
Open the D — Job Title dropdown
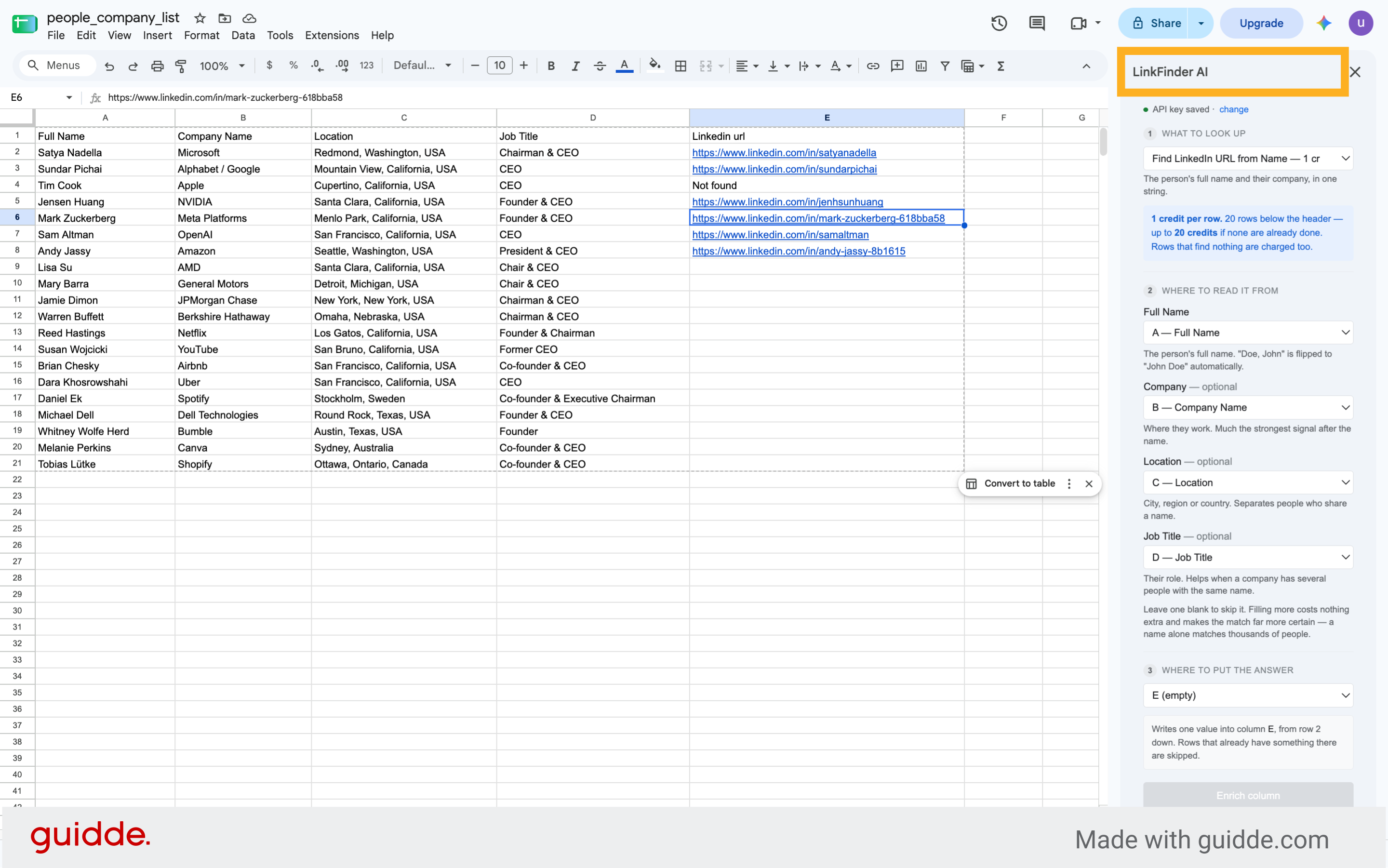(x=1248, y=558)
